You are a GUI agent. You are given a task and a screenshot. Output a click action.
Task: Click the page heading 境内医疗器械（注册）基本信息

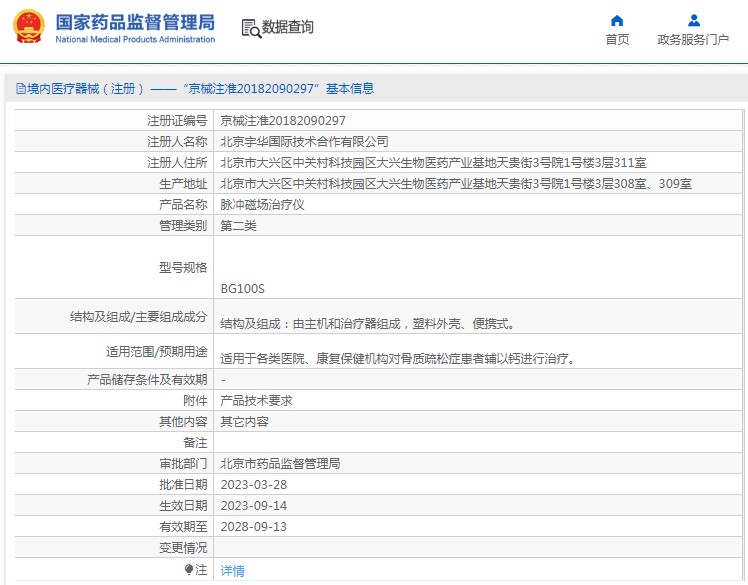click(195, 88)
